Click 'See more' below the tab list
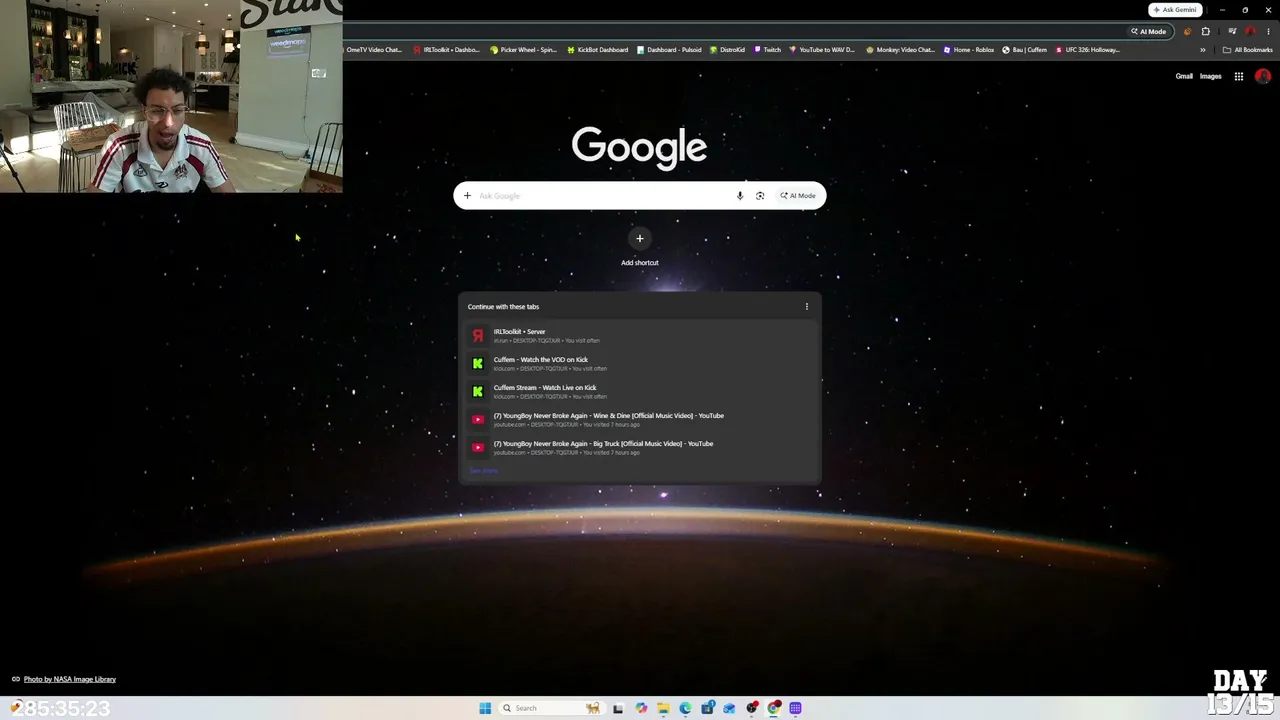This screenshot has height=720, width=1280. coord(483,471)
